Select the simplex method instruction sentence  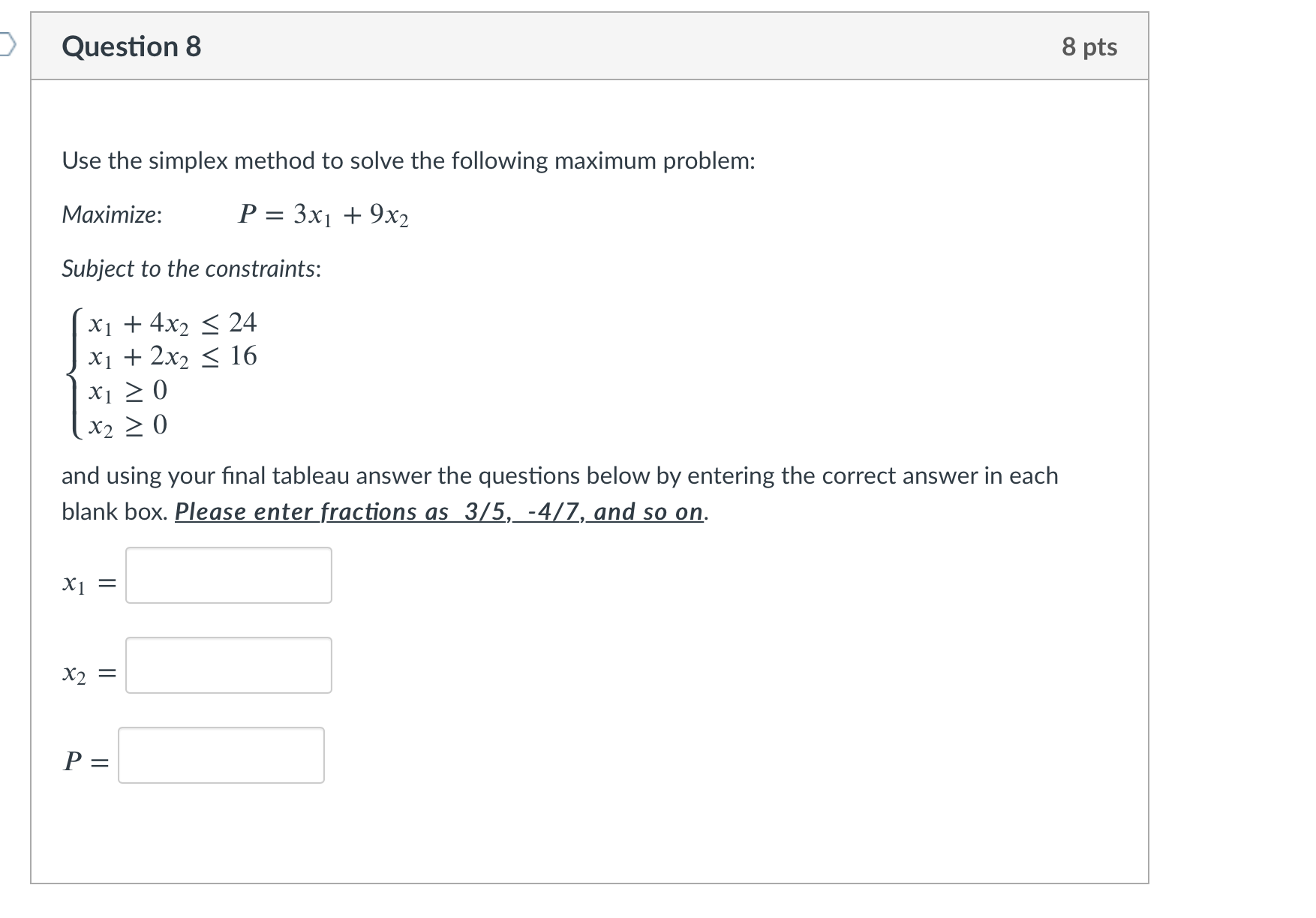pos(408,160)
